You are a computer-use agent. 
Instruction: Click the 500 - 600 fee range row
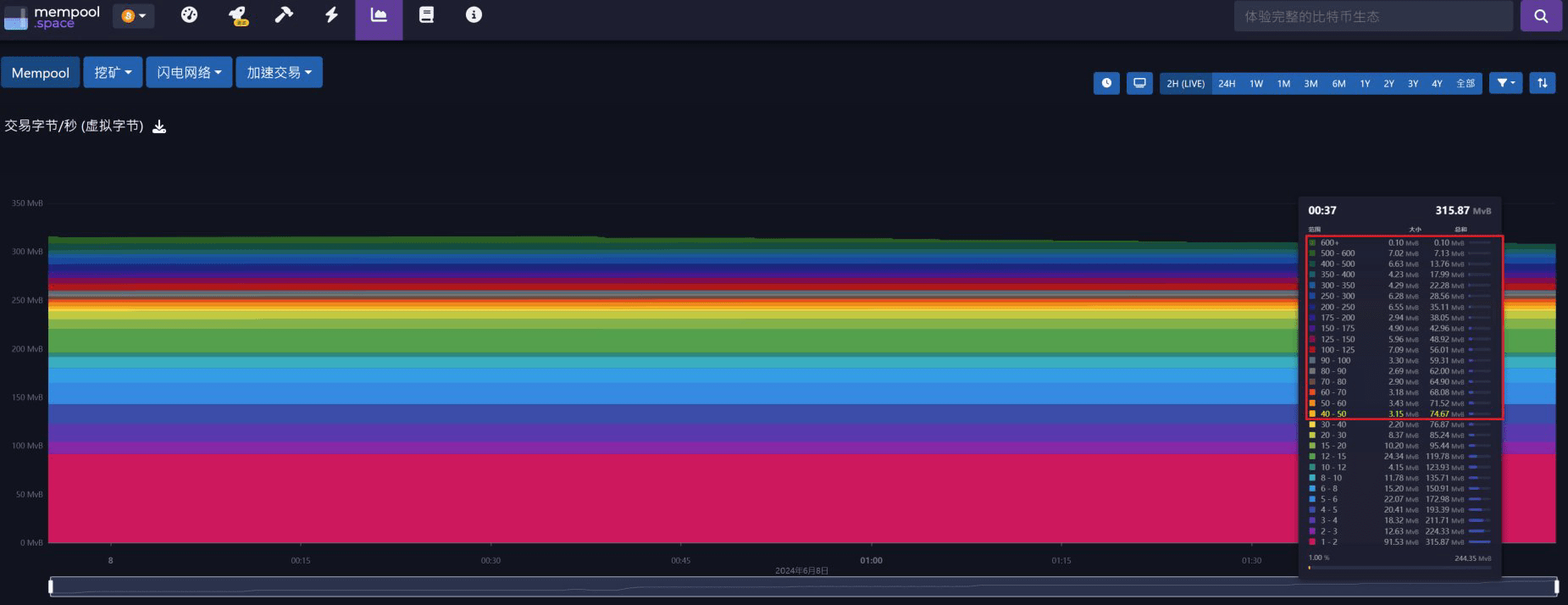click(x=1400, y=253)
